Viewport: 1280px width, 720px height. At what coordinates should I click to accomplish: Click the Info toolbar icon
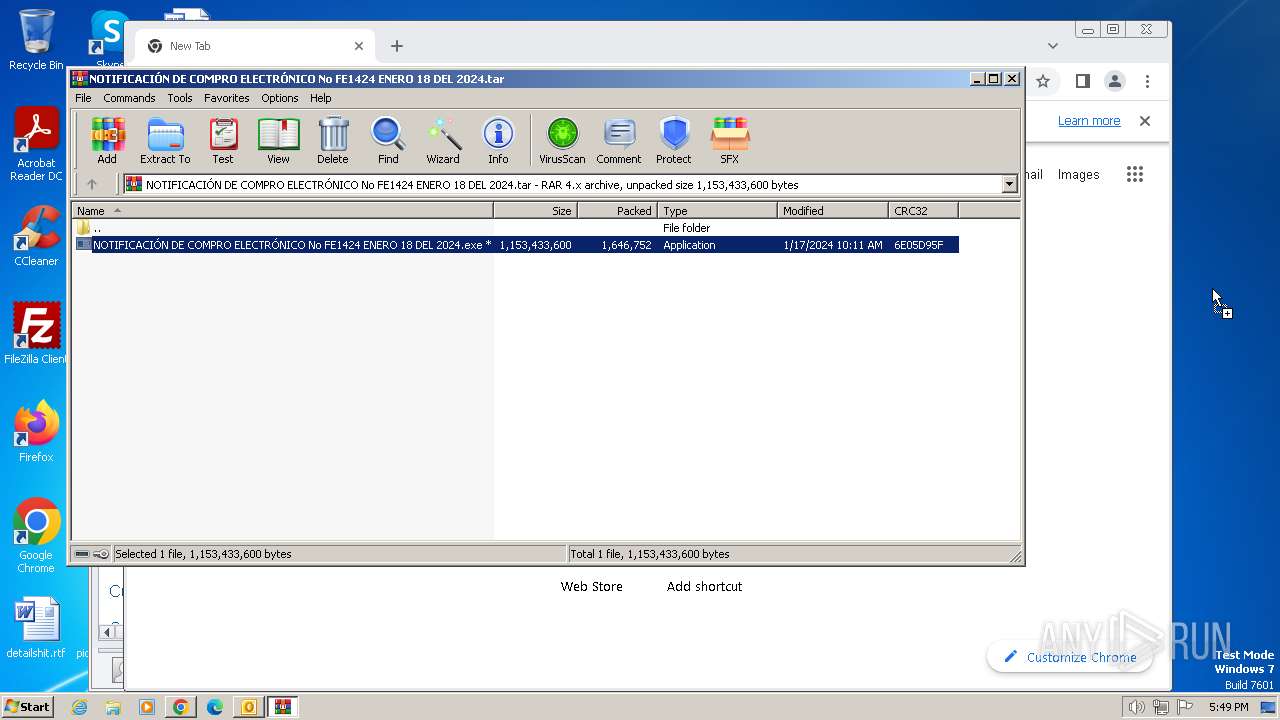[498, 140]
